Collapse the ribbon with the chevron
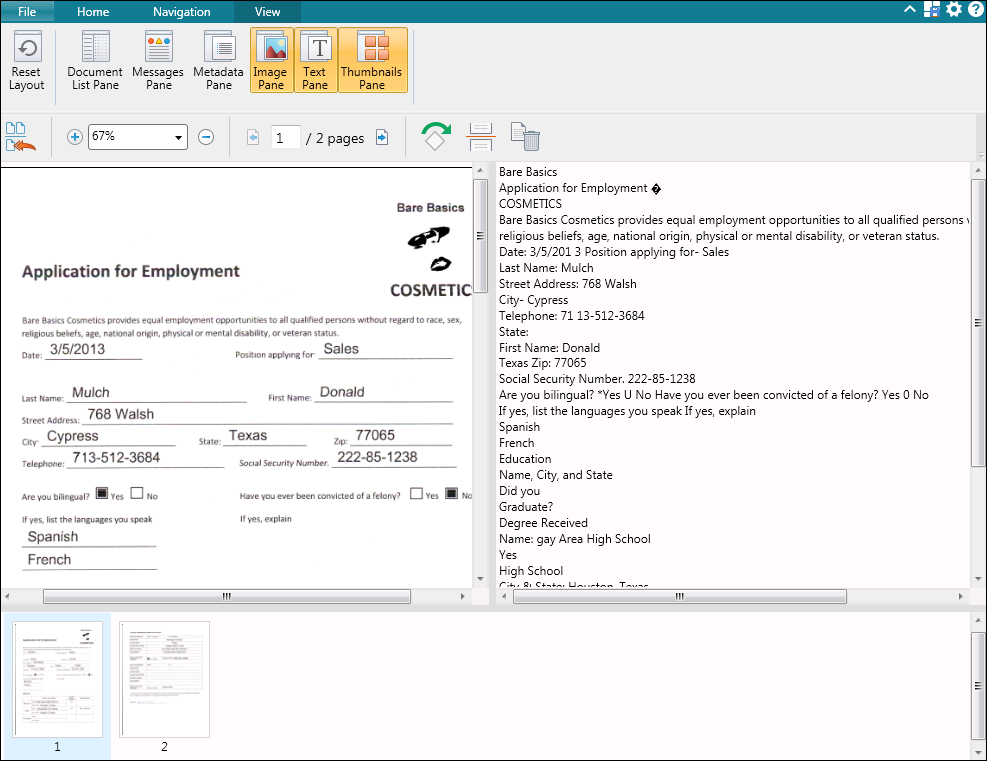This screenshot has width=987, height=761. click(909, 10)
